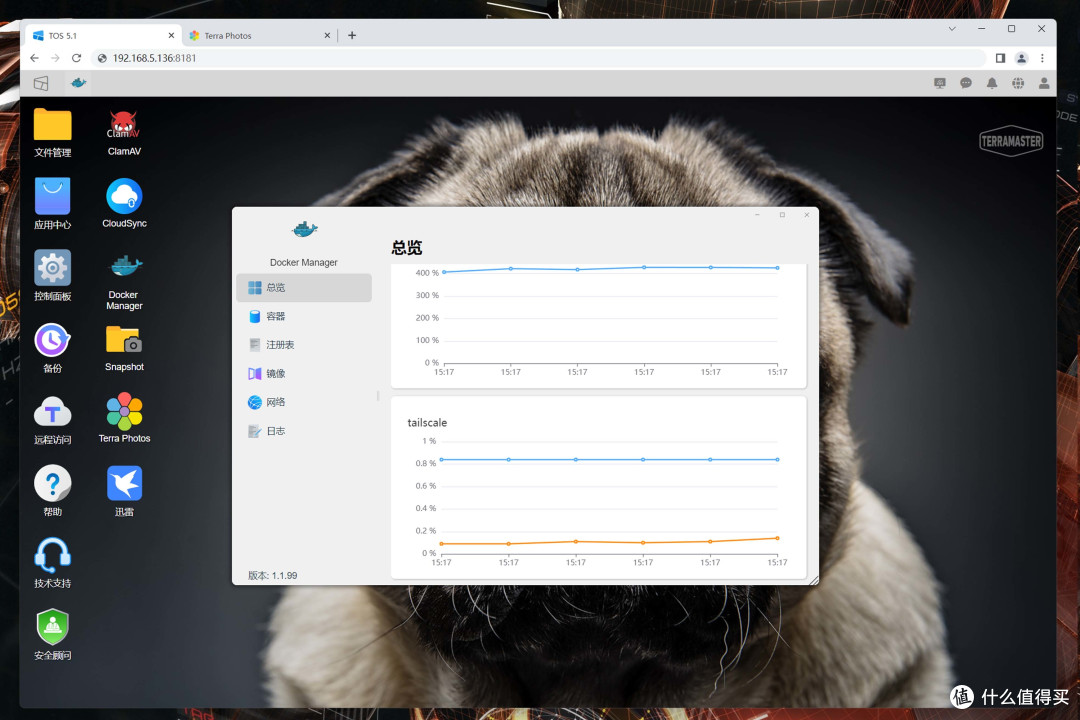Select 总览 overview in Docker Manager sidebar
The height and width of the screenshot is (720, 1080).
tap(304, 287)
